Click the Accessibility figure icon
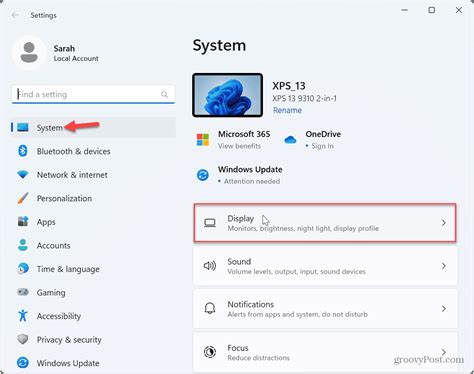Viewport: 474px width, 374px height. click(x=23, y=315)
